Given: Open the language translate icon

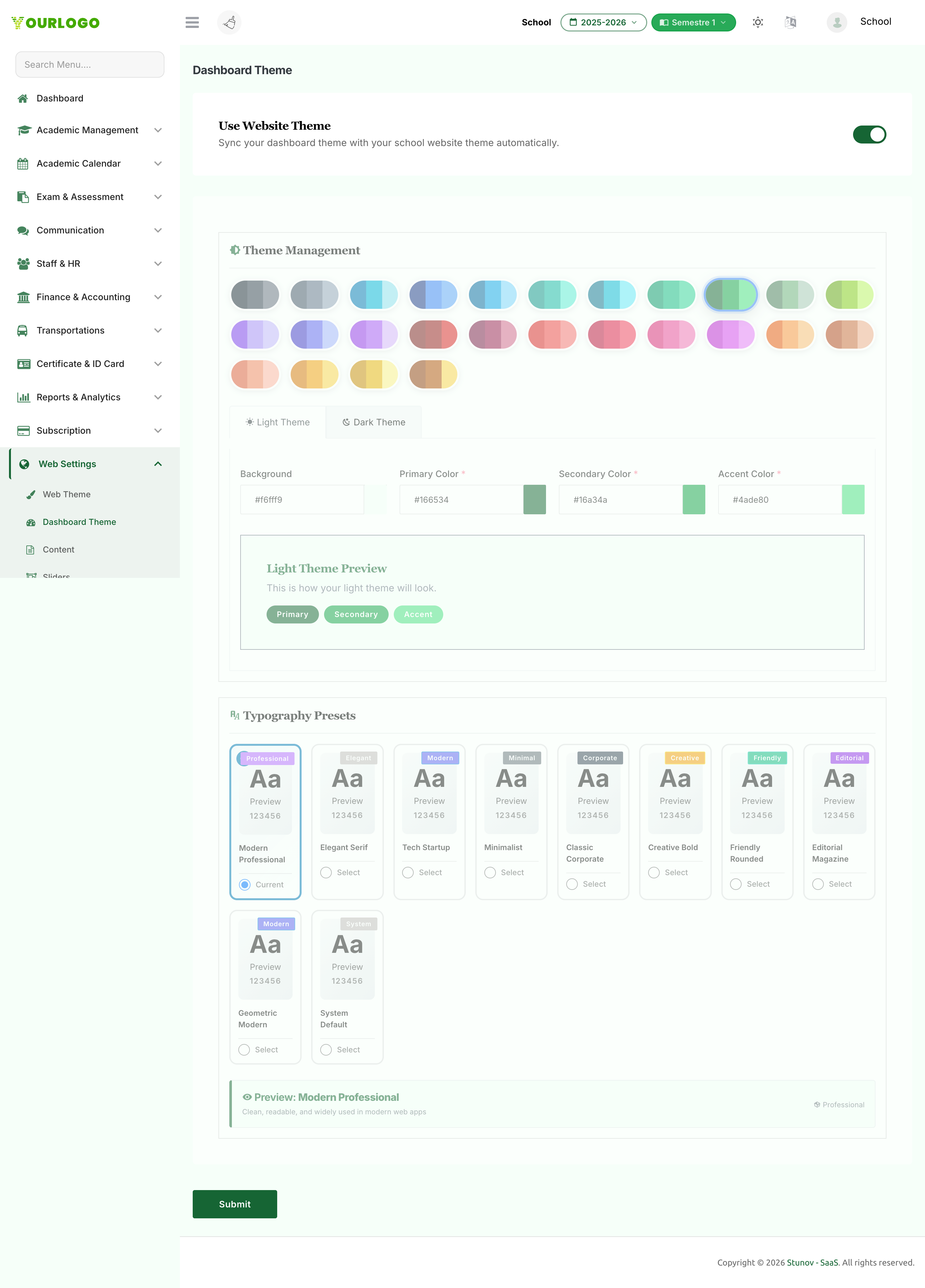Looking at the screenshot, I should point(790,22).
